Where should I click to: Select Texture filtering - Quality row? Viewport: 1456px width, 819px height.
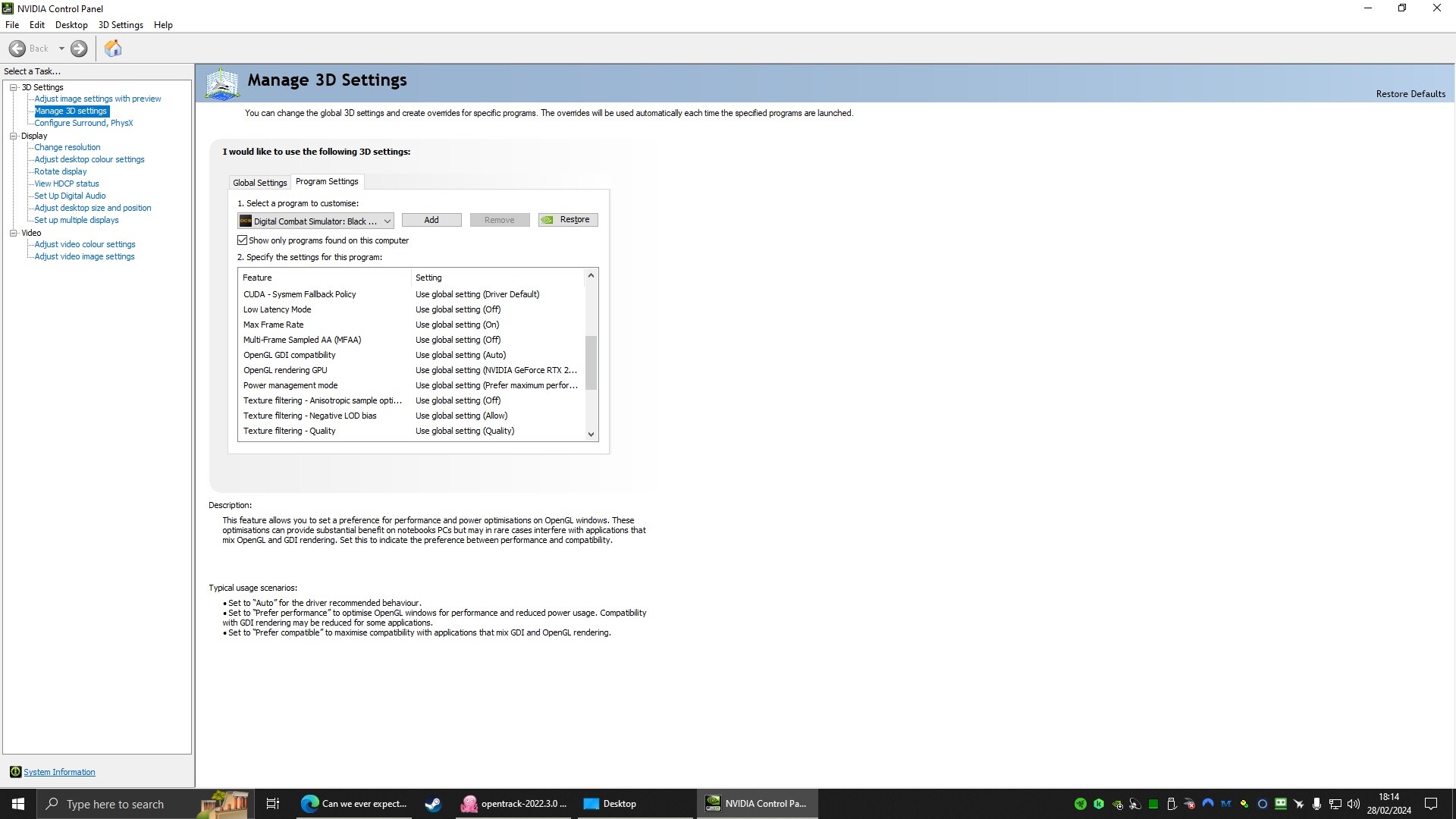point(411,431)
